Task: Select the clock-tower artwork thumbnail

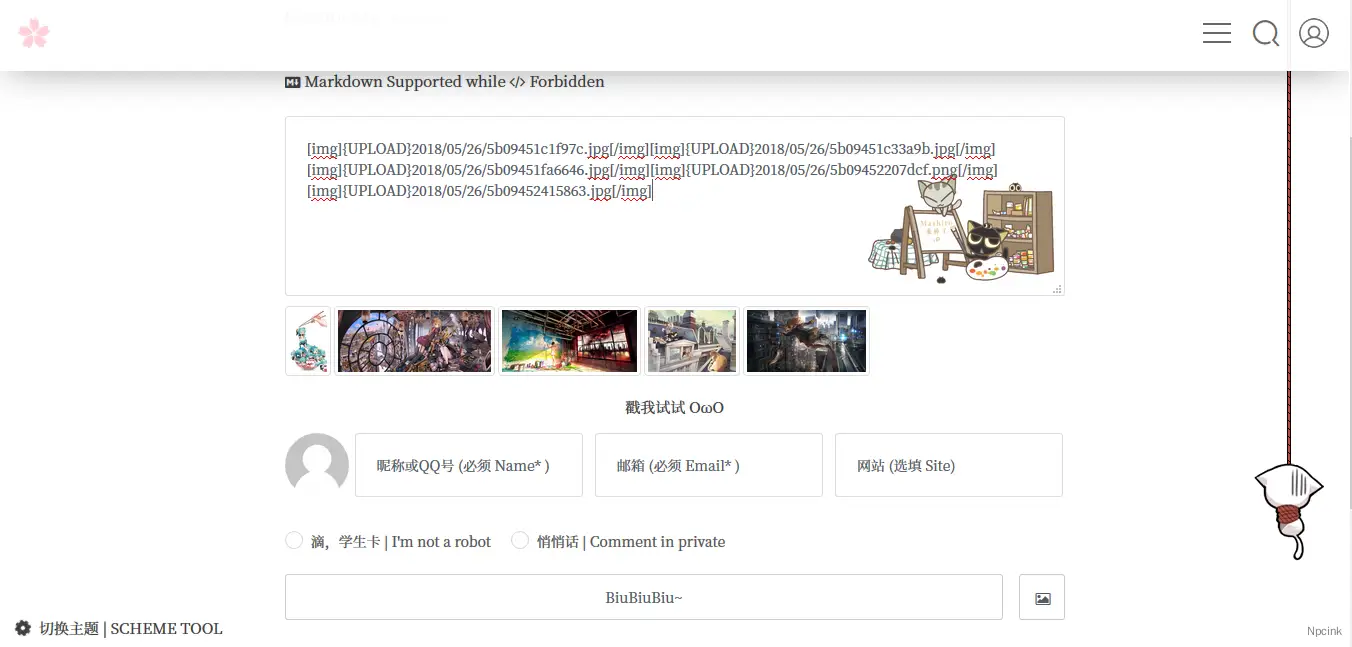Action: [x=415, y=341]
